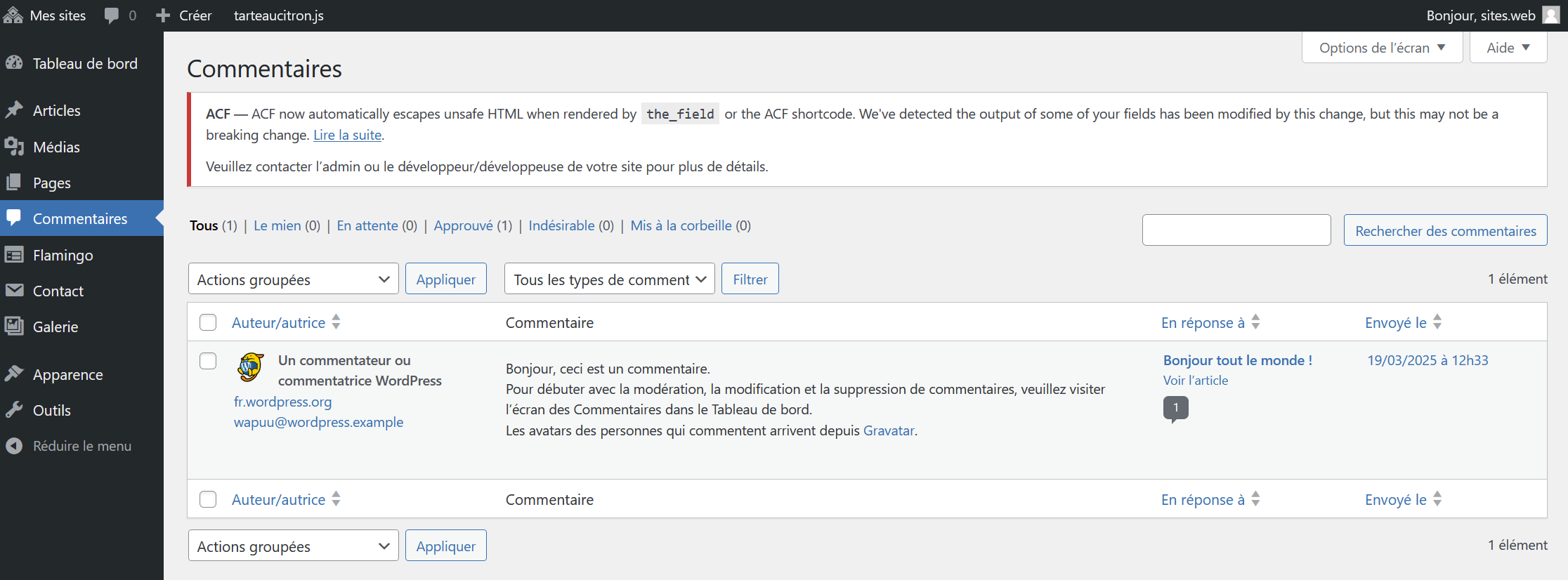The image size is (1568, 580).
Task: Click the Articles pin icon
Action: (15, 110)
